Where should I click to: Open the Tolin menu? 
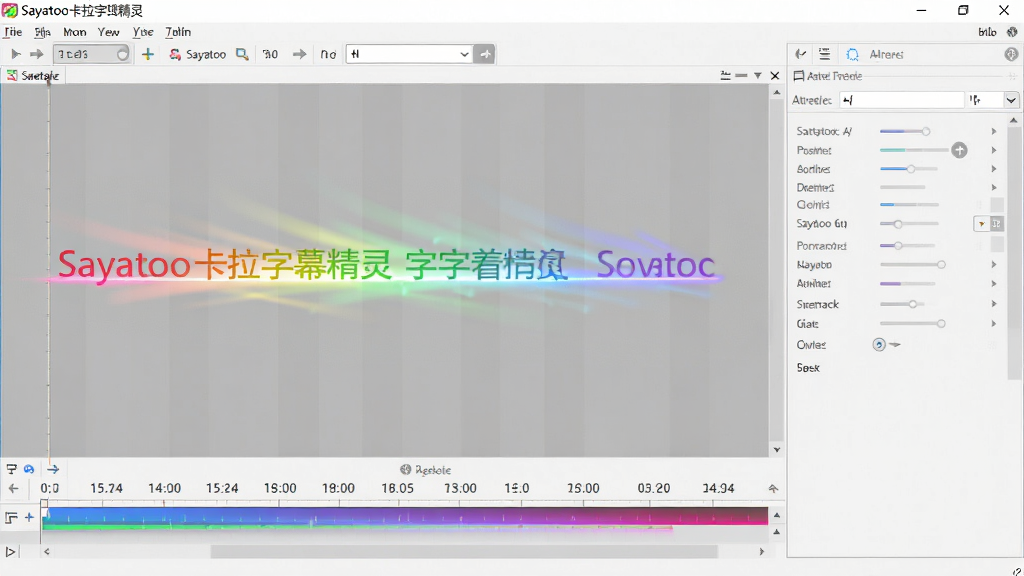(178, 32)
